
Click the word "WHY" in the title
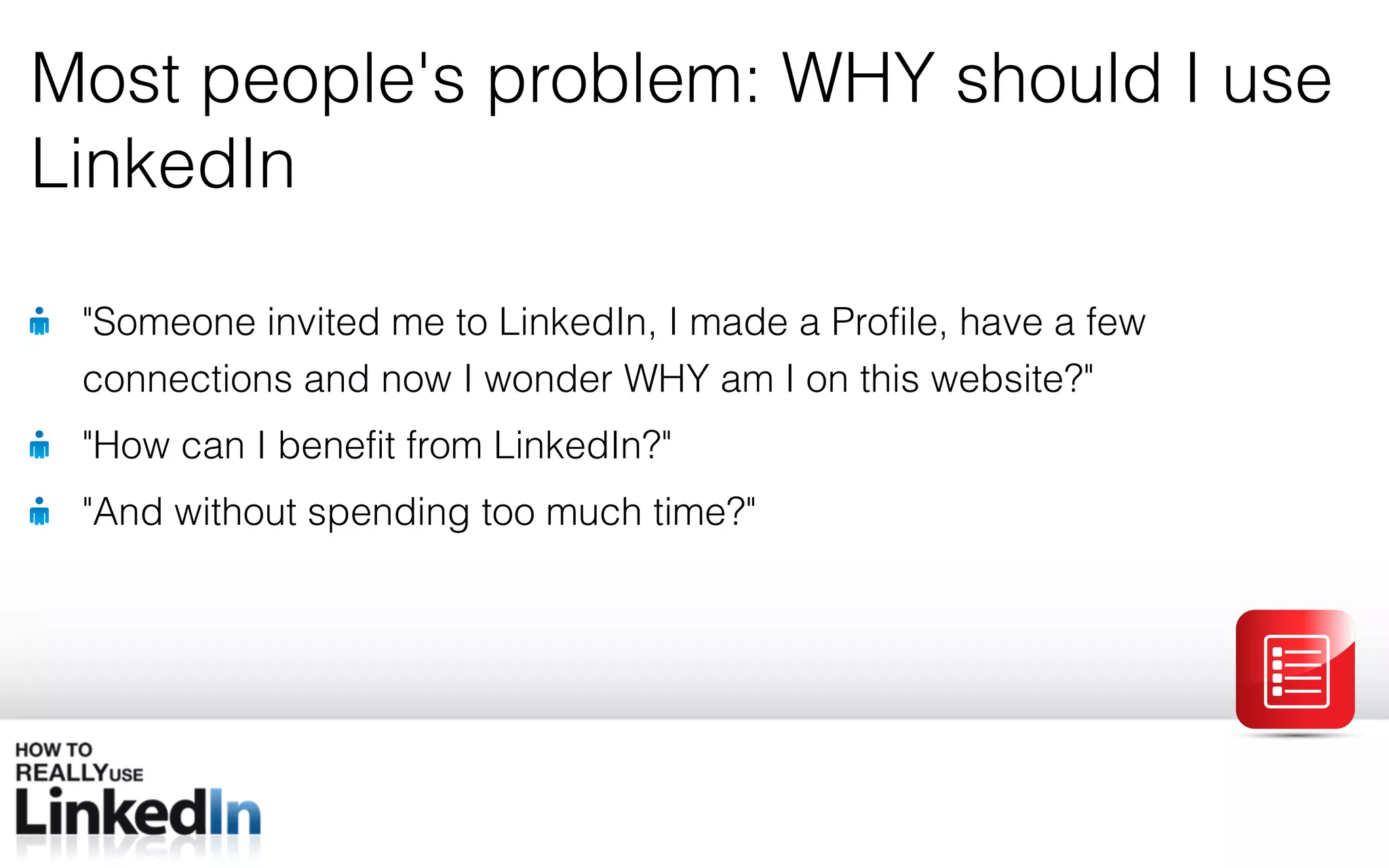[x=859, y=79]
